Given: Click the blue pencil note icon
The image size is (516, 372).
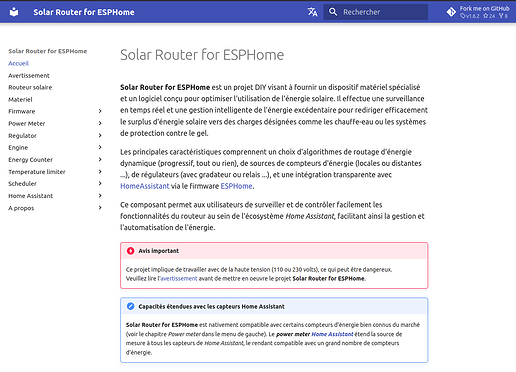Looking at the screenshot, I should tap(130, 306).
